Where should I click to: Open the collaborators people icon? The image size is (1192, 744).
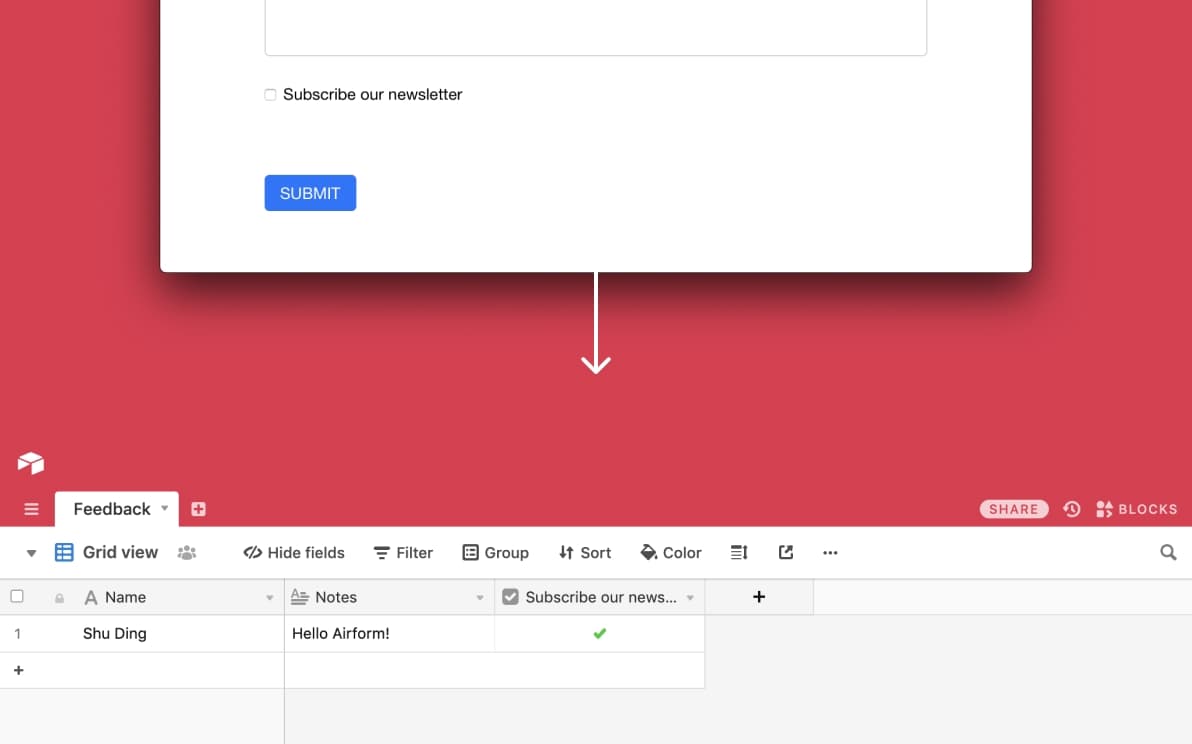187,553
